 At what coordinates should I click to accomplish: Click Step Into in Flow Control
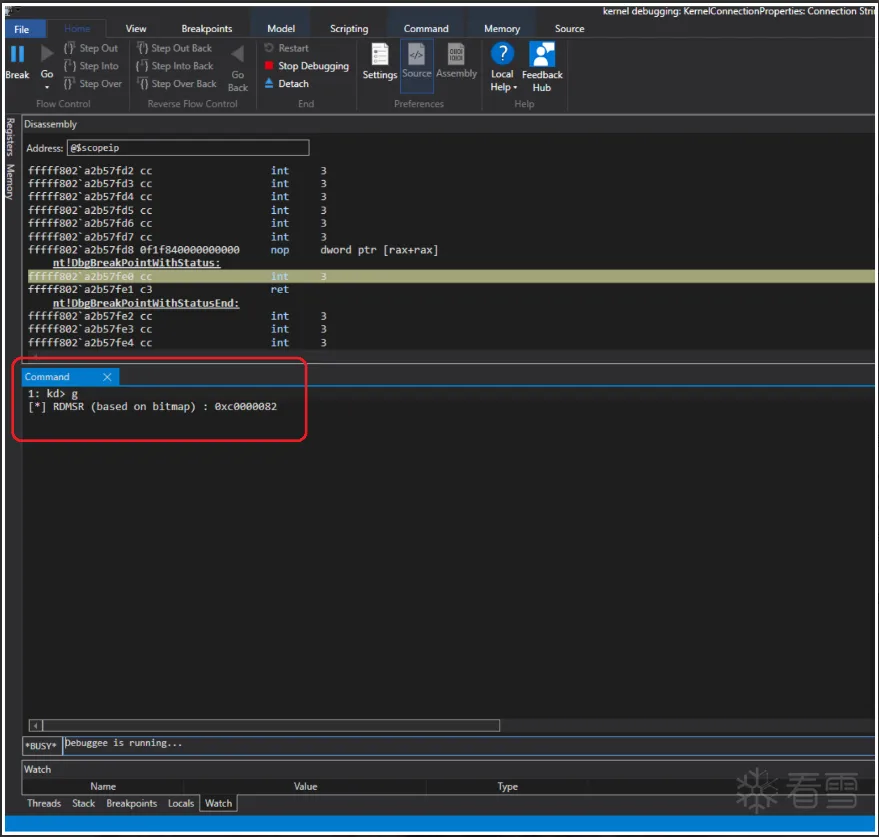click(x=91, y=66)
